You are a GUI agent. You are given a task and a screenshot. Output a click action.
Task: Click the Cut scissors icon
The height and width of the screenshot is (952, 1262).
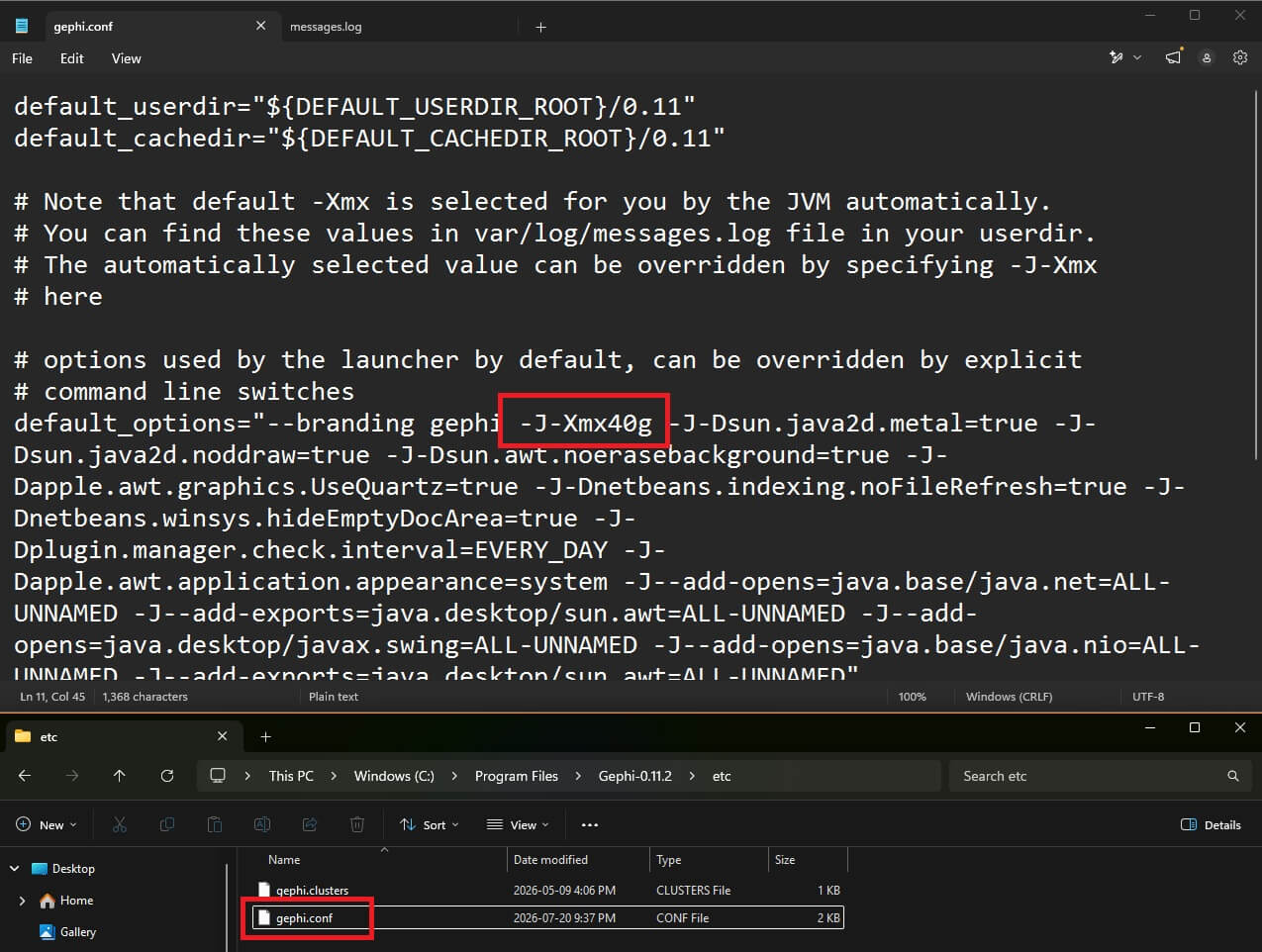point(120,824)
